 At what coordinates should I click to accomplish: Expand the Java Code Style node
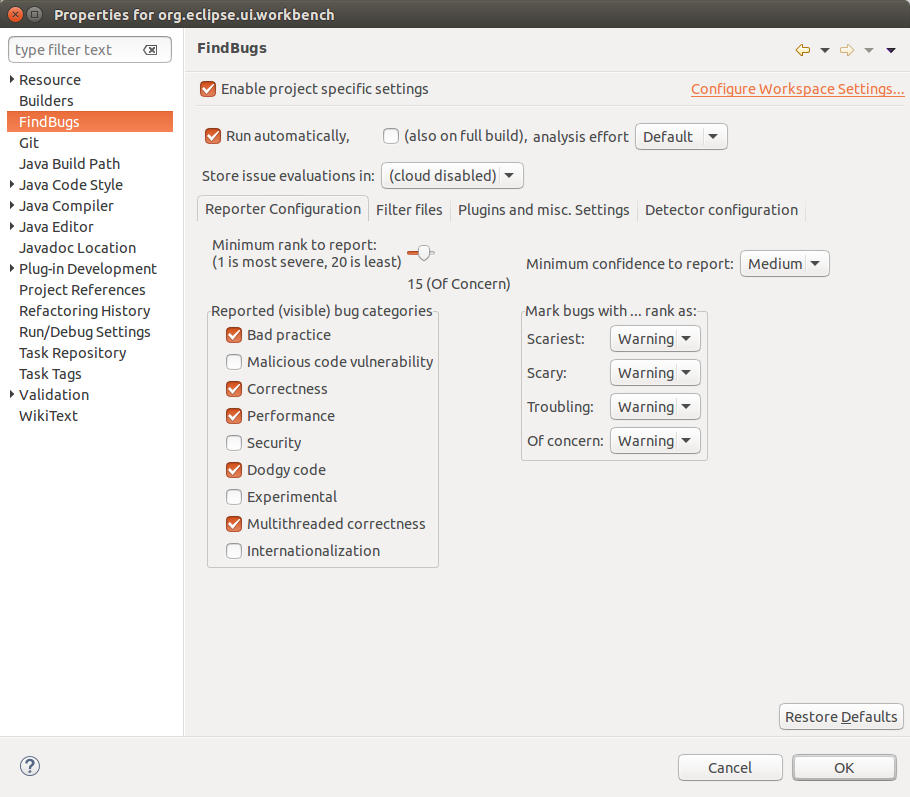click(x=12, y=184)
